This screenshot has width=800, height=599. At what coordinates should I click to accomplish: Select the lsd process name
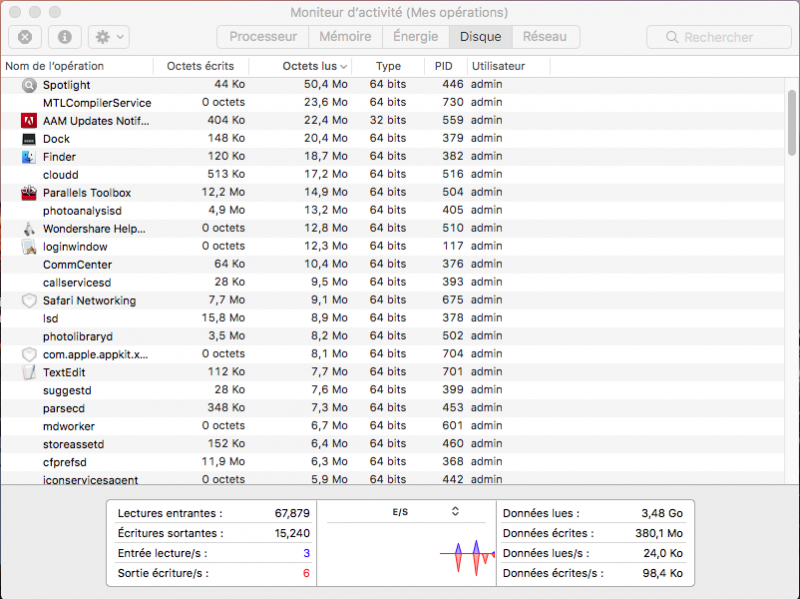point(51,318)
